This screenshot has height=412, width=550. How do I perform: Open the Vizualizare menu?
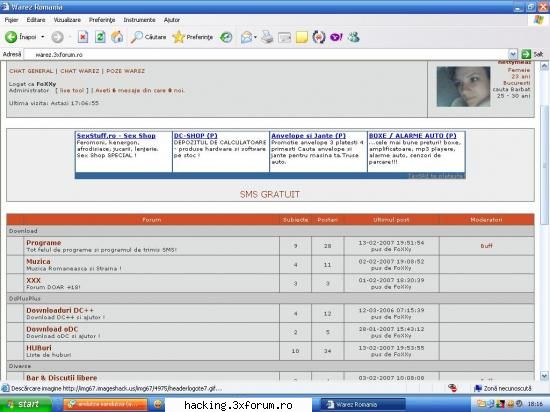(67, 20)
